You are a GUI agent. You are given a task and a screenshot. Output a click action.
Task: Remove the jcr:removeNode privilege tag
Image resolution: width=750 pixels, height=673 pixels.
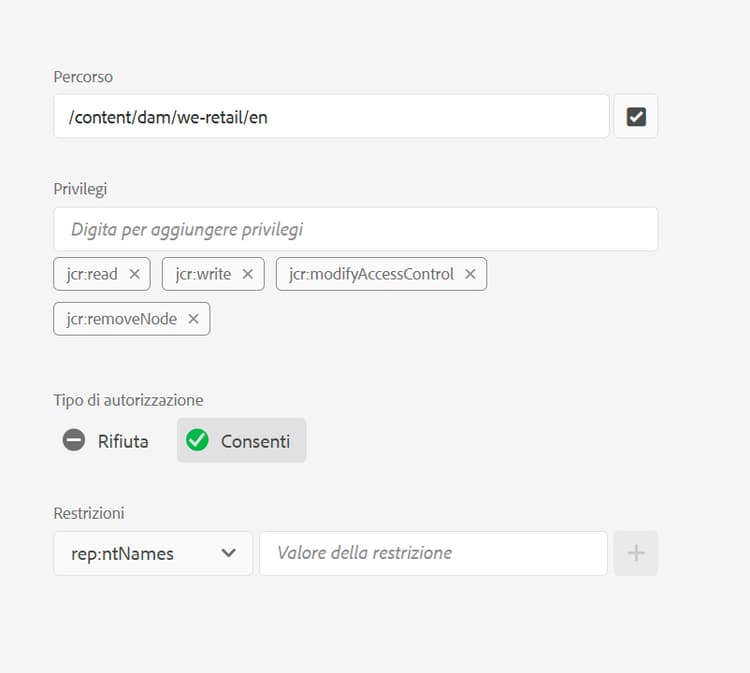click(x=193, y=319)
